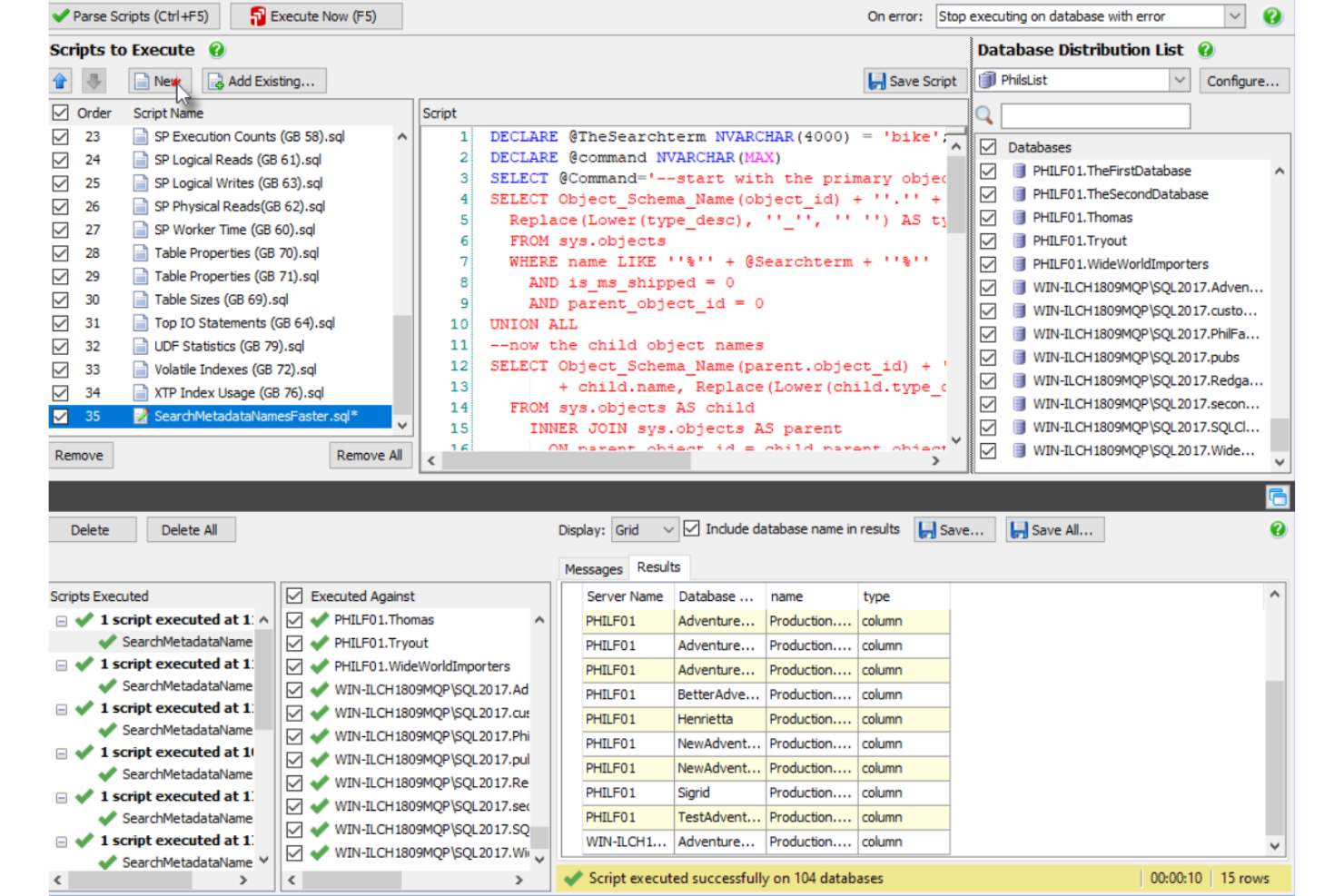Click the Save Script disk icon
1344x896 pixels.
coord(877,81)
